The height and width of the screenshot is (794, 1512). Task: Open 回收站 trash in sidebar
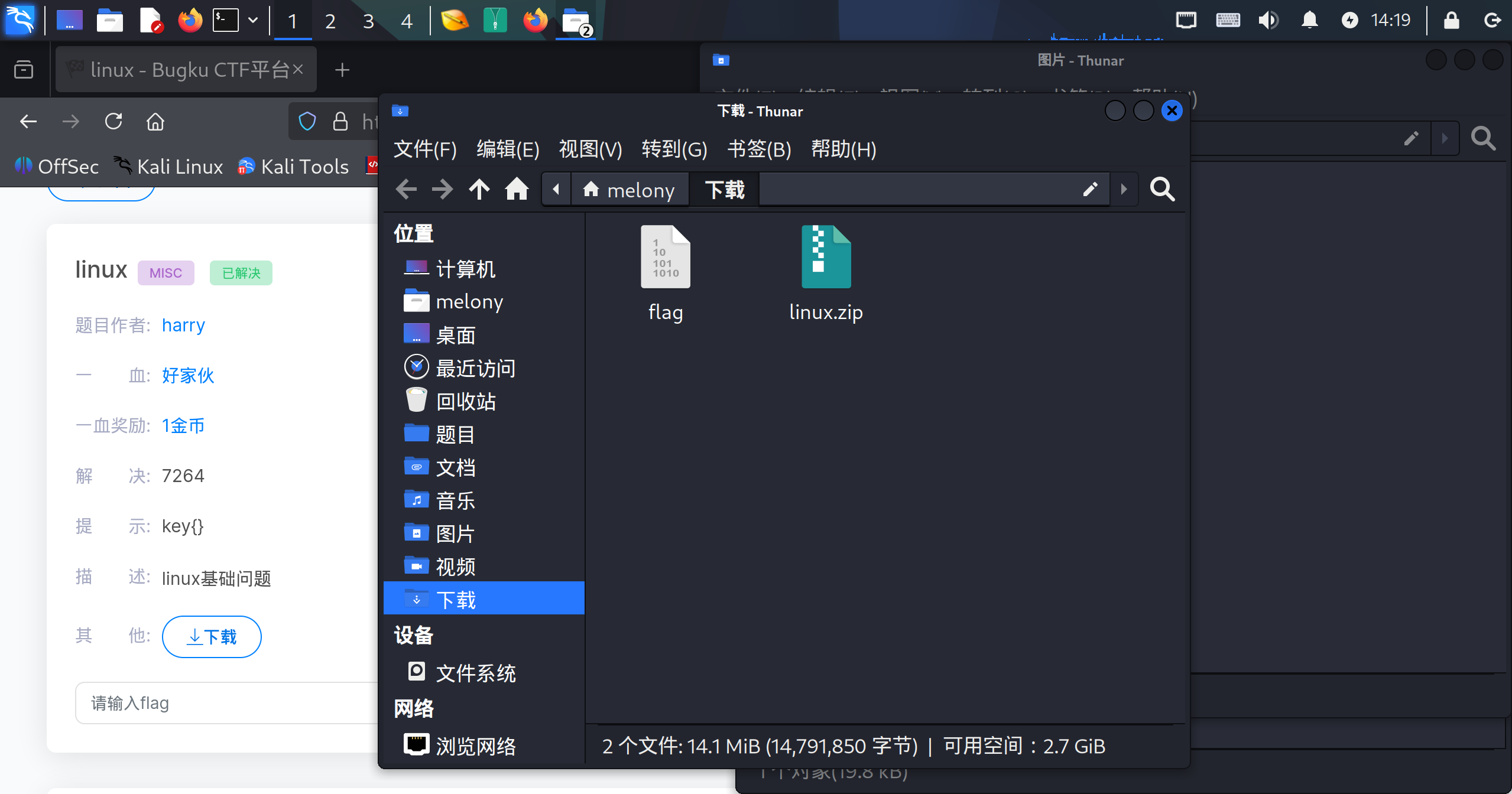click(x=465, y=402)
